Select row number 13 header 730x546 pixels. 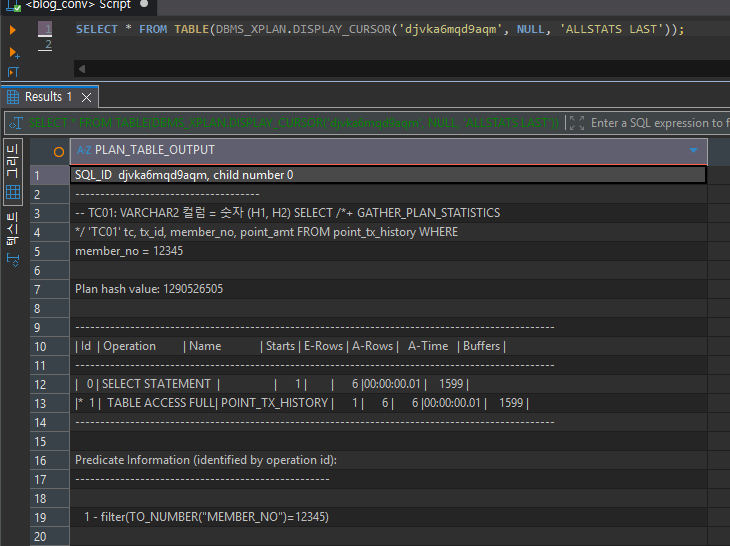point(49,403)
